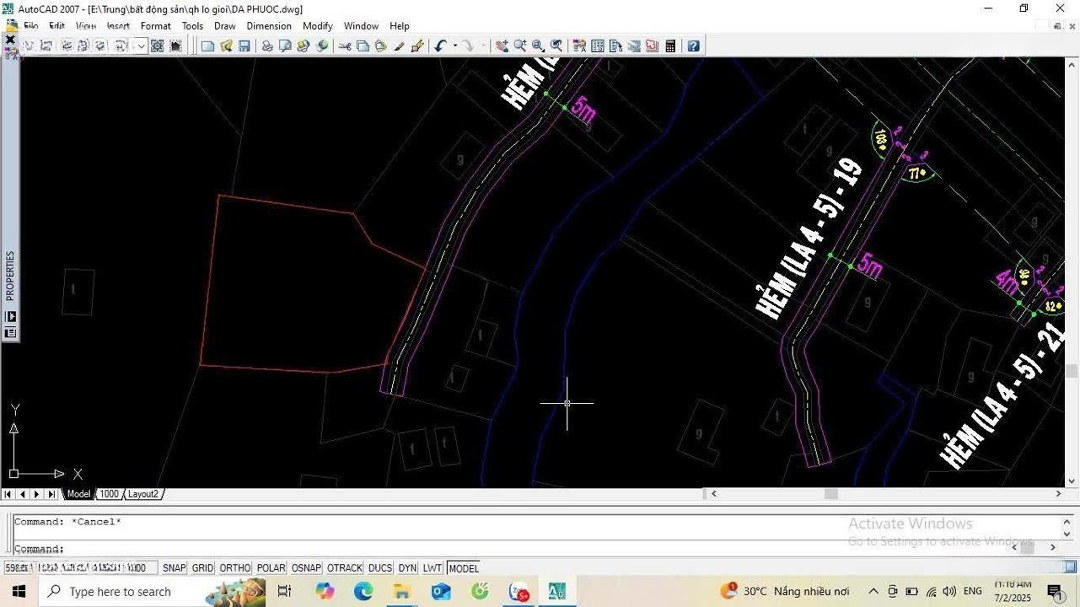Image resolution: width=1080 pixels, height=607 pixels.
Task: Click the Help question mark icon
Action: 693,46
